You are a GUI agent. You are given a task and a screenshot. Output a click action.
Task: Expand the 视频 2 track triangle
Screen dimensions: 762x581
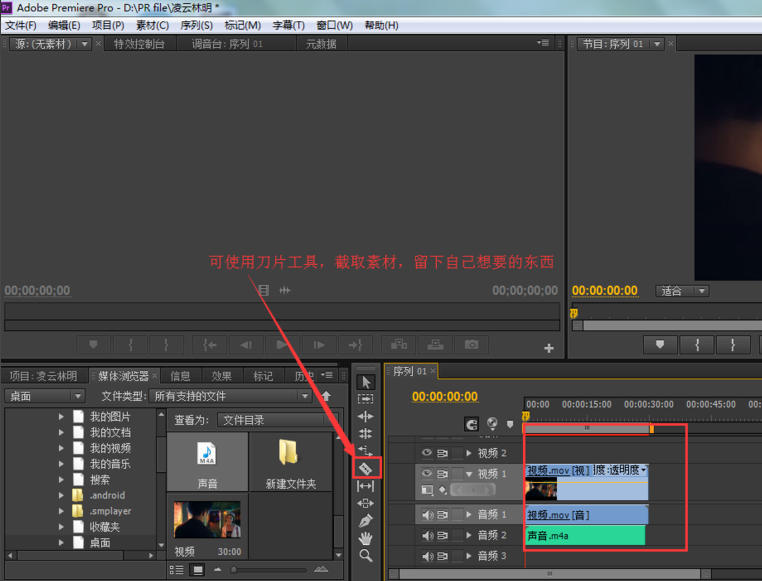tap(467, 453)
